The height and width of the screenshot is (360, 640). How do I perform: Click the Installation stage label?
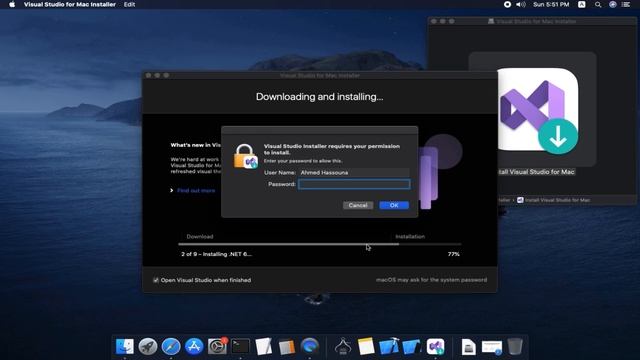[410, 237]
